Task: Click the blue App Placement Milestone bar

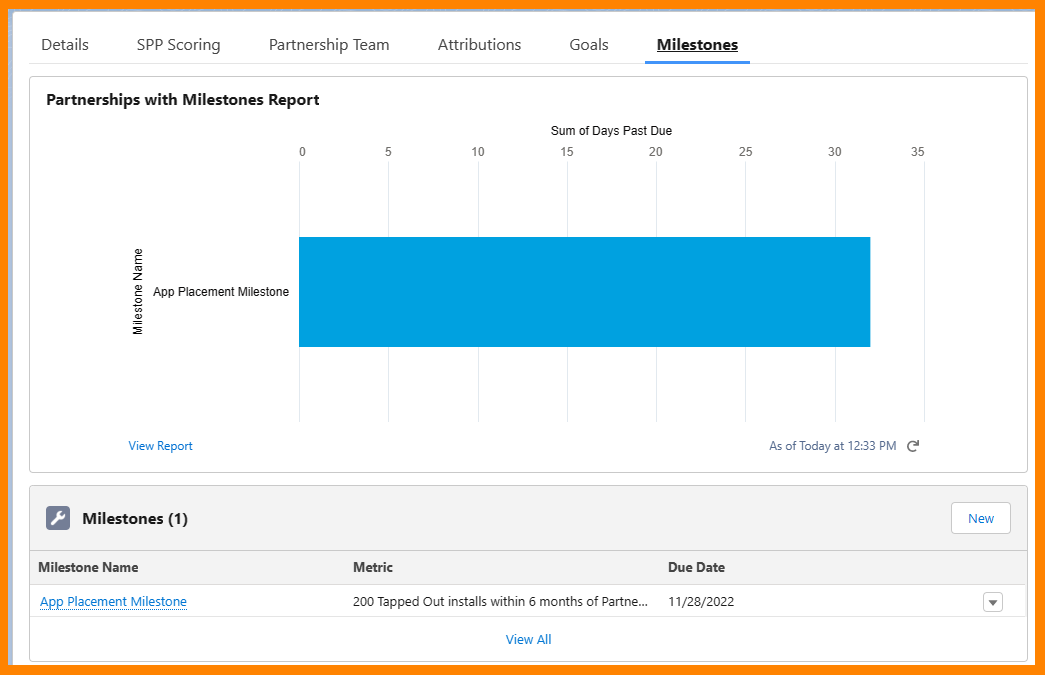Action: click(x=584, y=292)
